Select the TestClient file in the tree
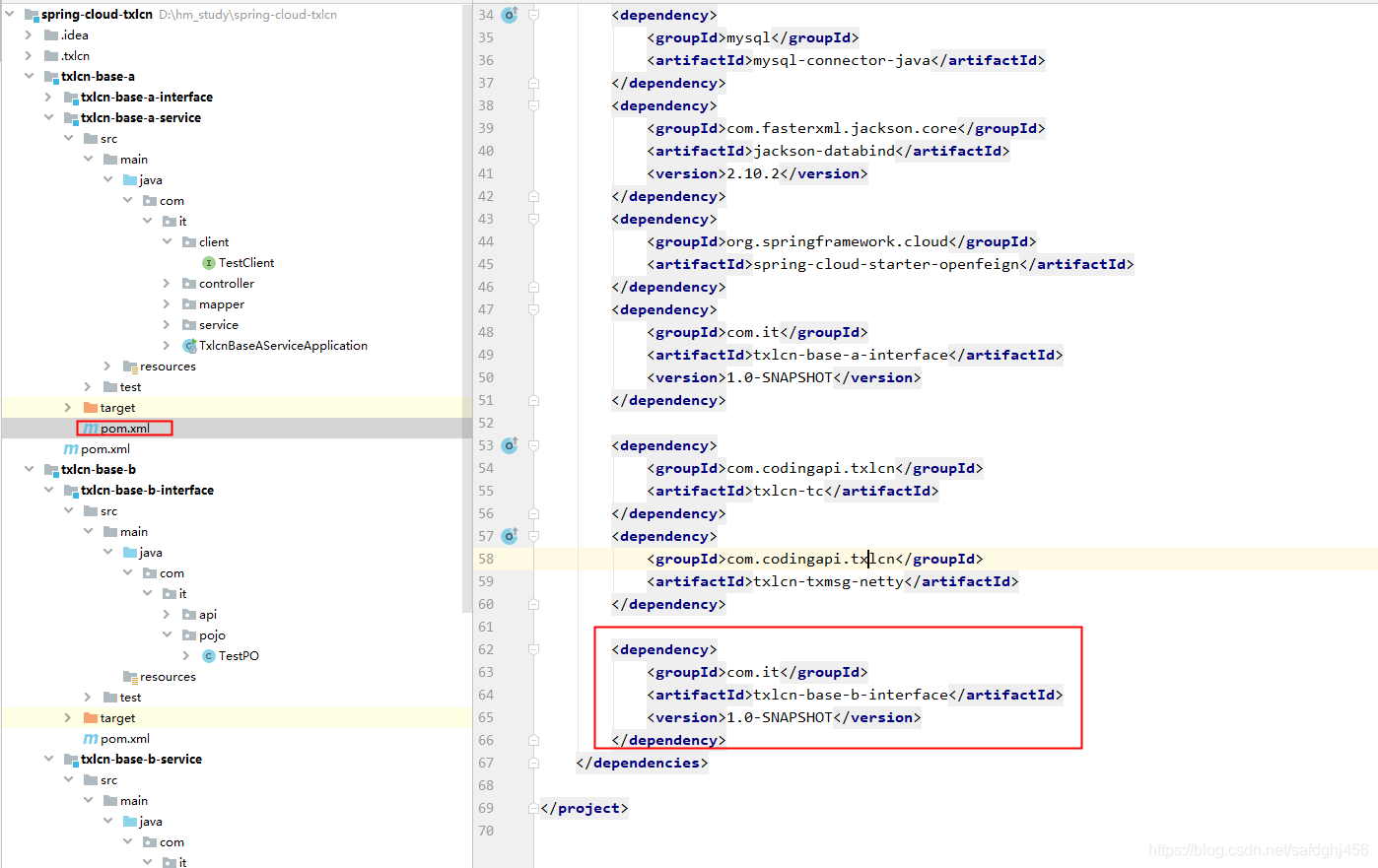 pos(246,263)
